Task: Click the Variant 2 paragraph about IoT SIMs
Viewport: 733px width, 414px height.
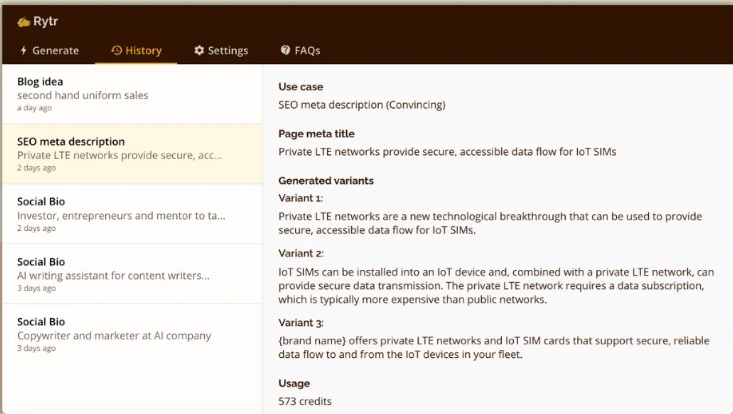Action: (496, 286)
